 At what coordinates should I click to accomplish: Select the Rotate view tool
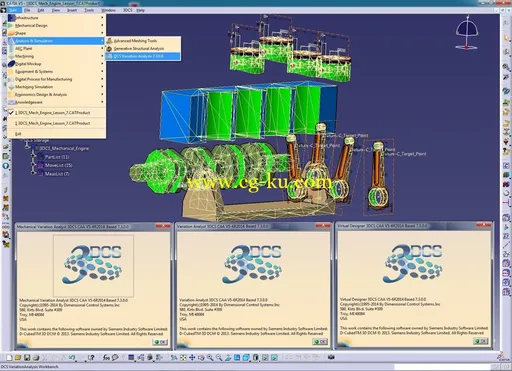(201, 358)
